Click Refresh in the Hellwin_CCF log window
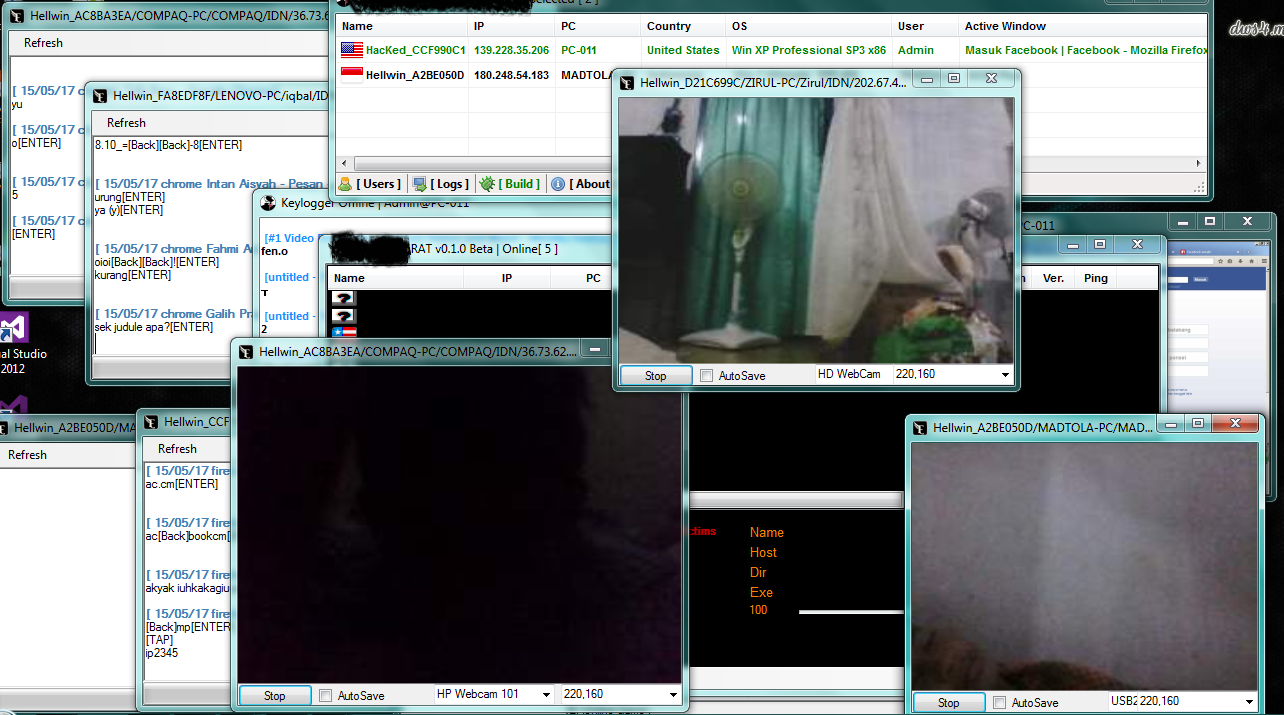 177,449
